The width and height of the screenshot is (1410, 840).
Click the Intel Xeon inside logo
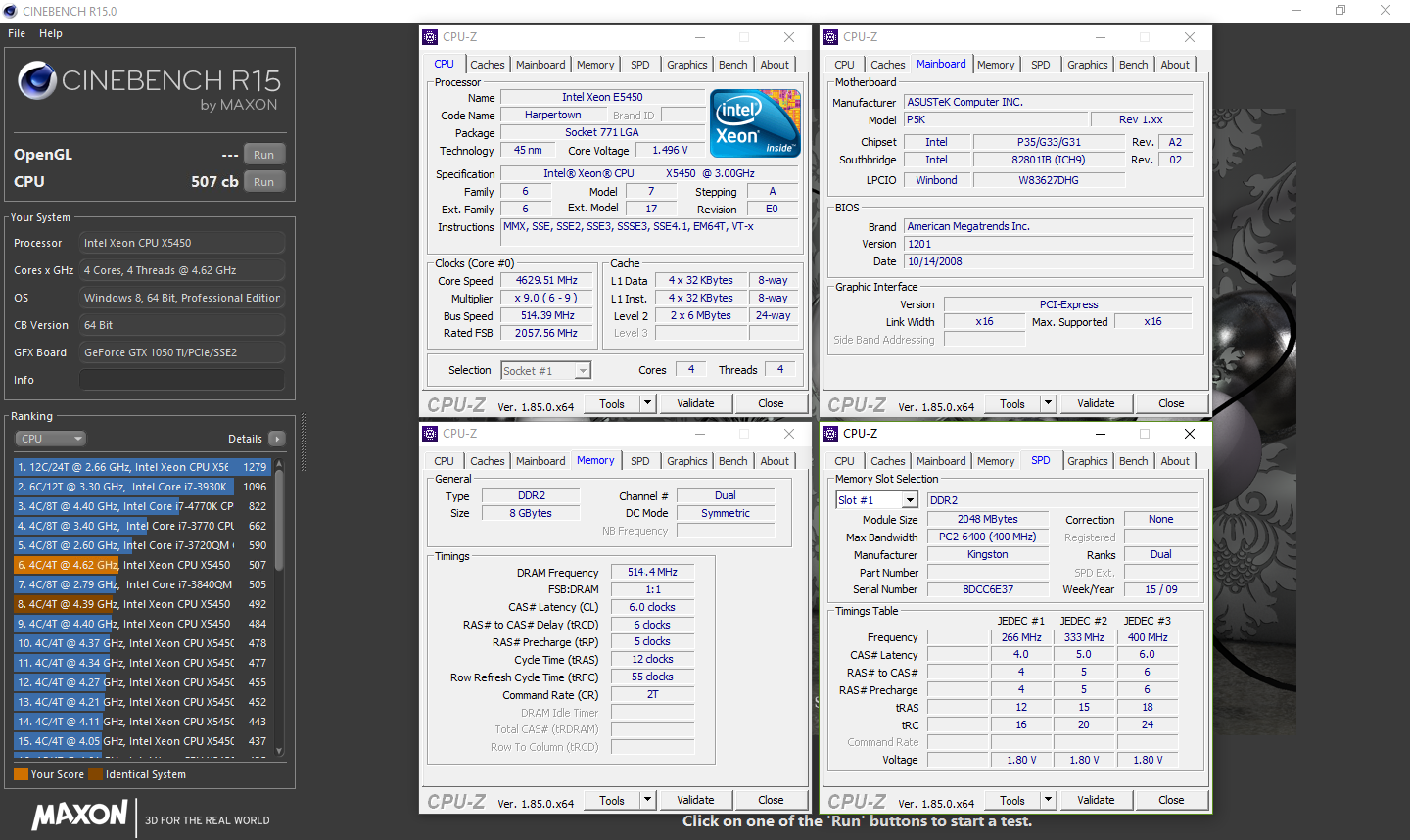coord(755,122)
